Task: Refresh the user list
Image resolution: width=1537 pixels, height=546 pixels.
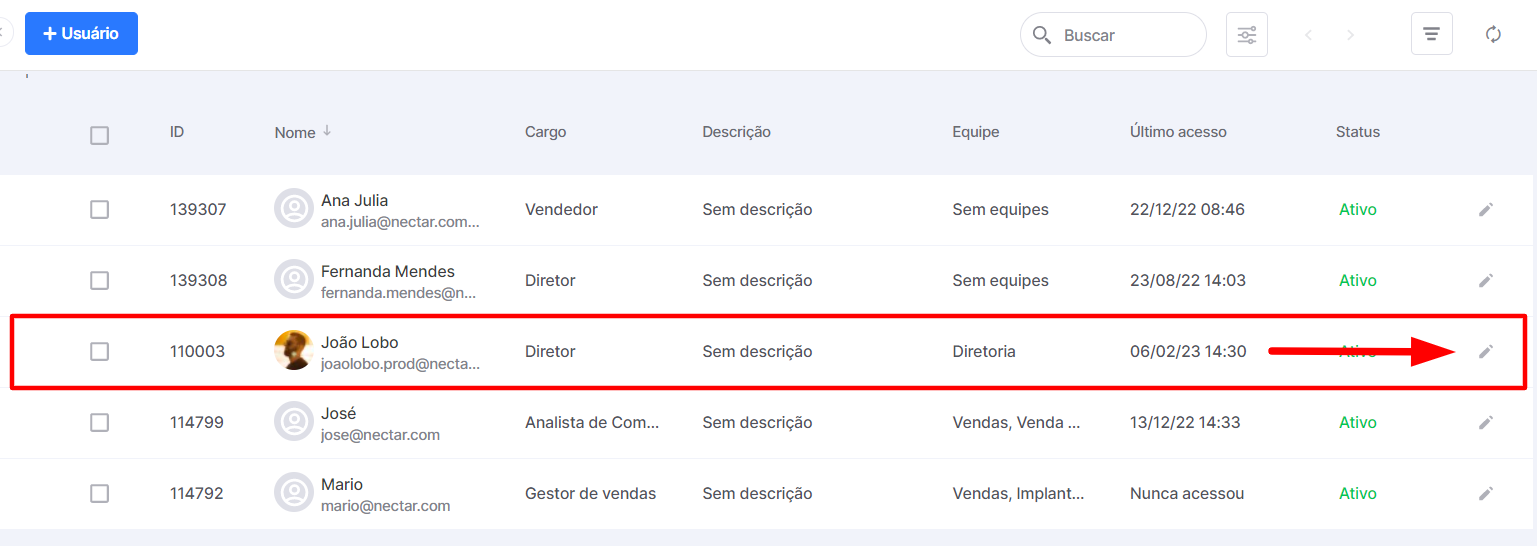Action: (x=1493, y=35)
